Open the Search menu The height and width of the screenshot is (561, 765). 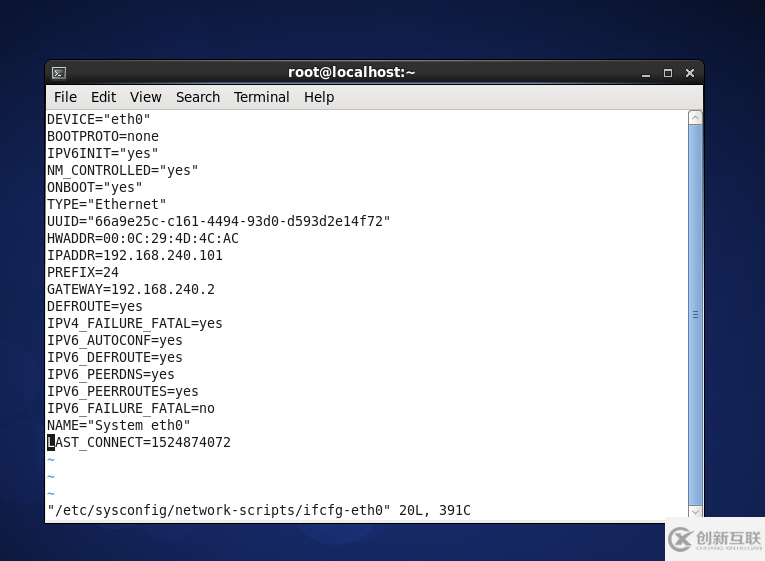[x=198, y=97]
